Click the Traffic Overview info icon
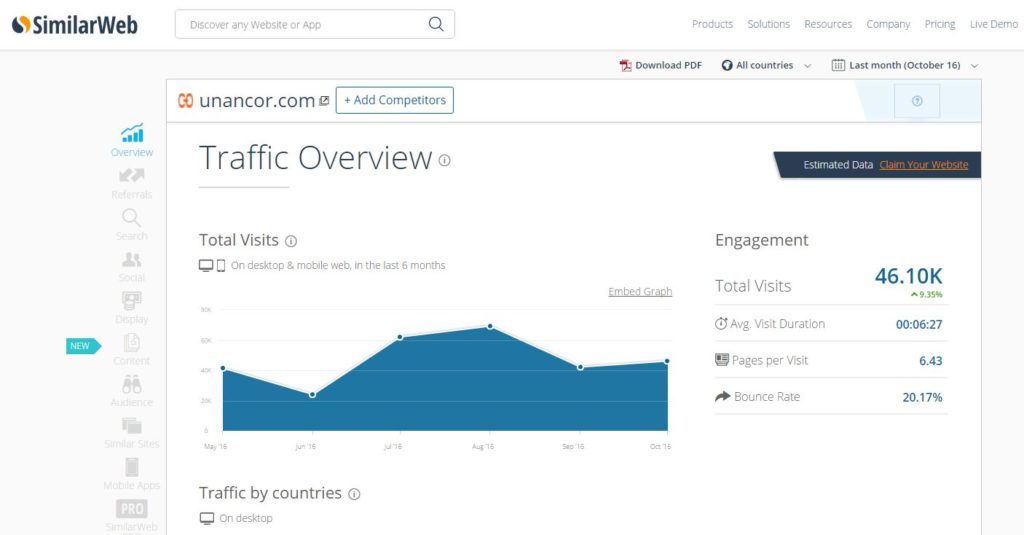The height and width of the screenshot is (535, 1024). (x=444, y=160)
